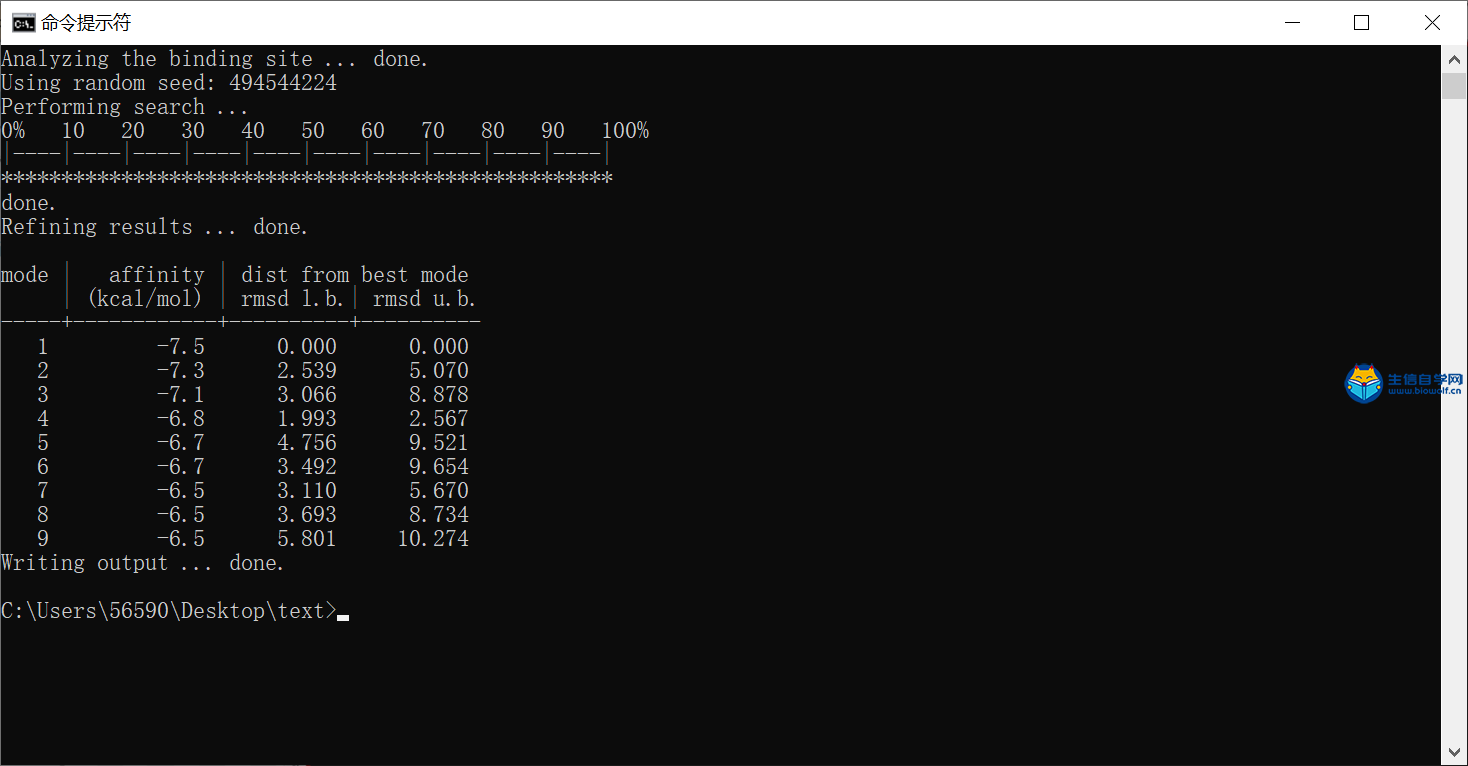
Task: Click rmsd l.b. value 4.756
Action: pos(307,443)
